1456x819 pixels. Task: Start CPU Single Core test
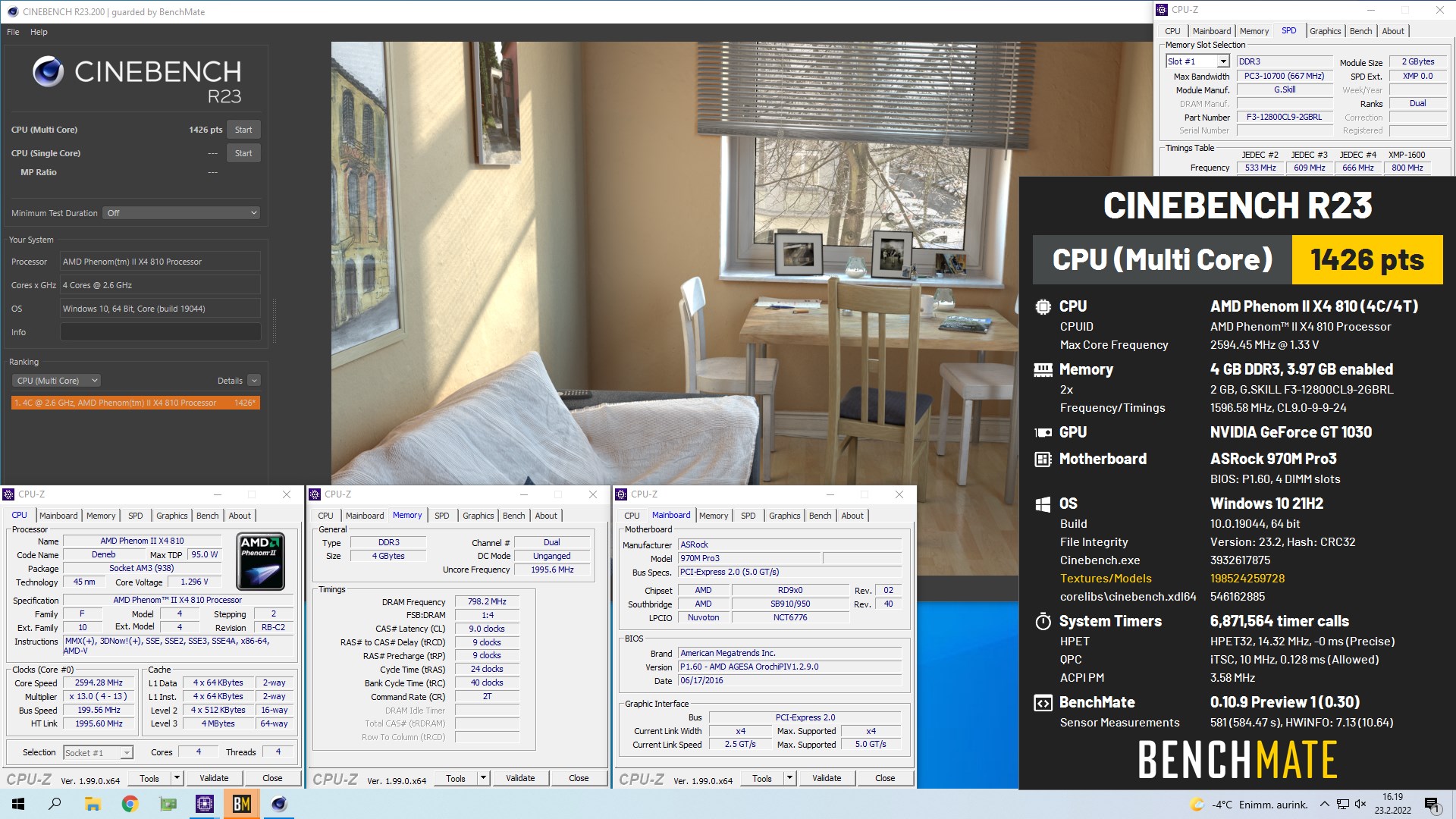pyautogui.click(x=243, y=153)
